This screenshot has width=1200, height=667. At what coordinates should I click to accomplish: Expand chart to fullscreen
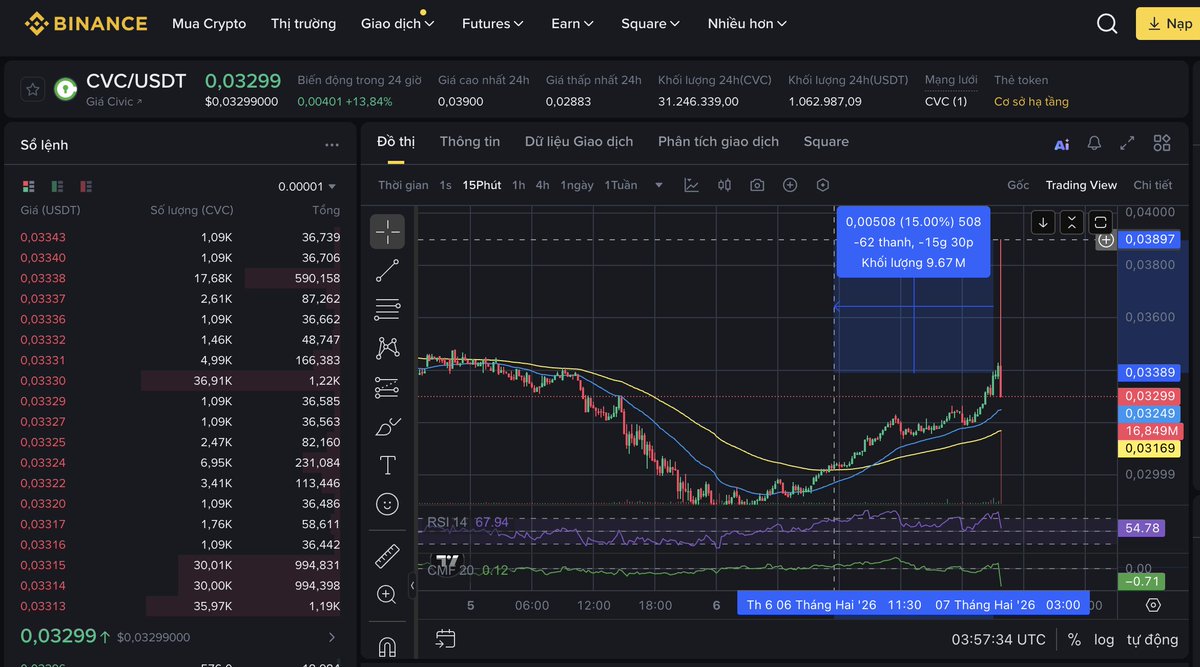coord(1128,143)
